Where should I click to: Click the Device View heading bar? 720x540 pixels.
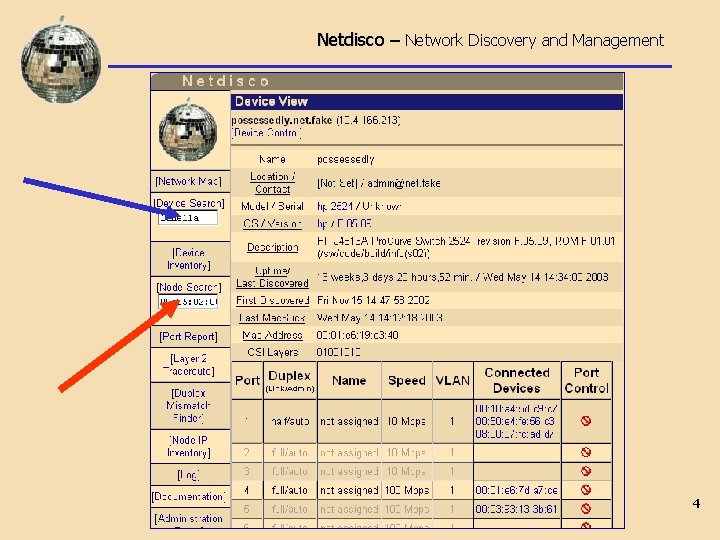[427, 101]
